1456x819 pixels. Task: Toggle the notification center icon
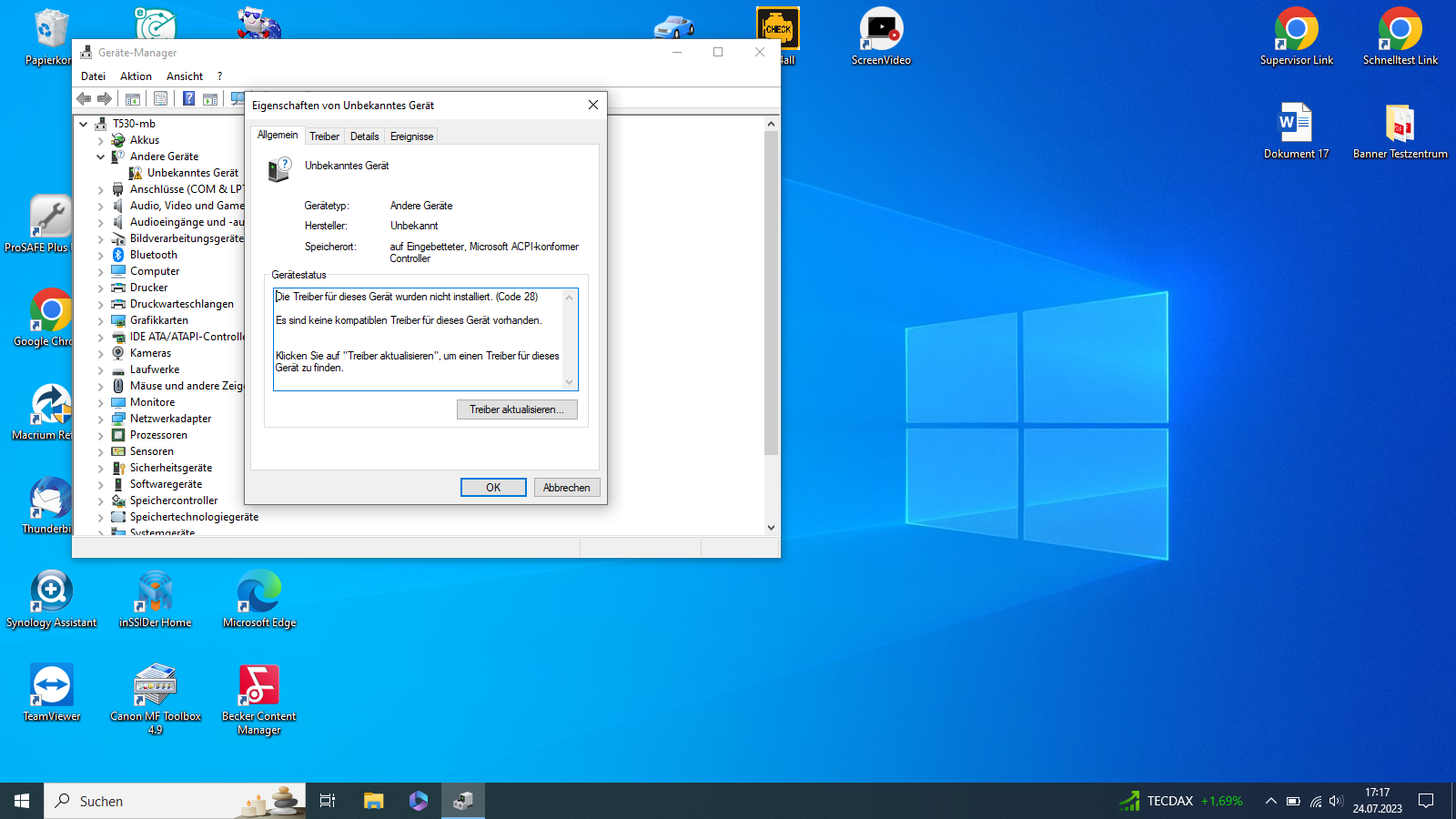[1426, 801]
